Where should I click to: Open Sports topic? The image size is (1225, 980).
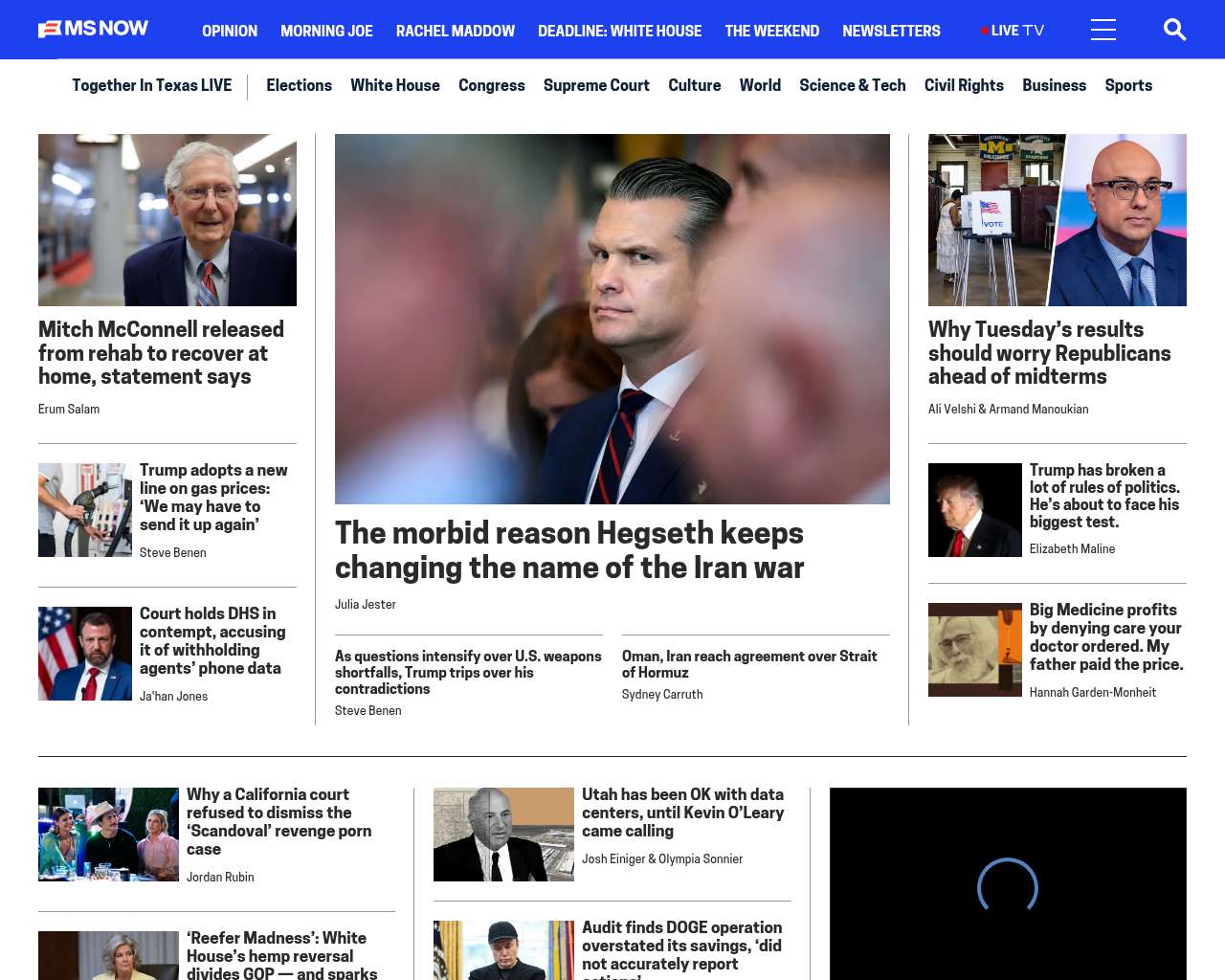pos(1128,85)
